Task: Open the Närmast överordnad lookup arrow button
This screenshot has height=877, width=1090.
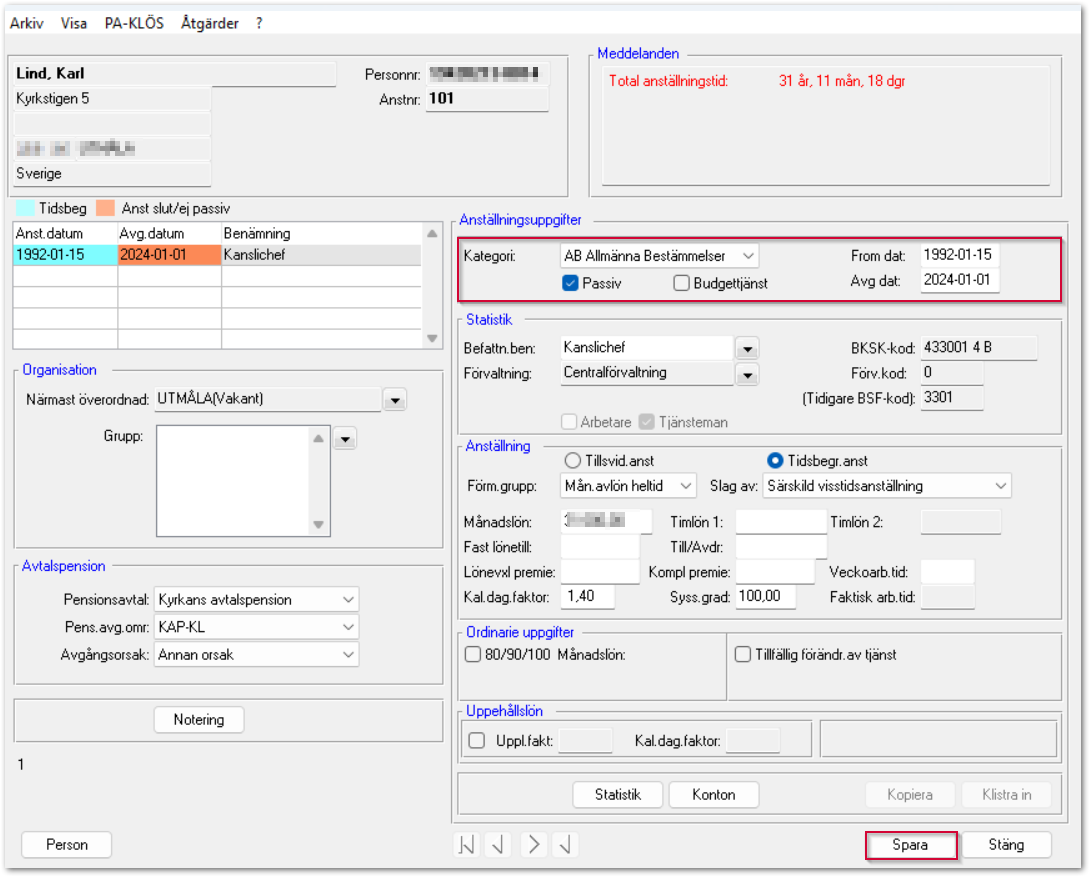Action: [395, 401]
